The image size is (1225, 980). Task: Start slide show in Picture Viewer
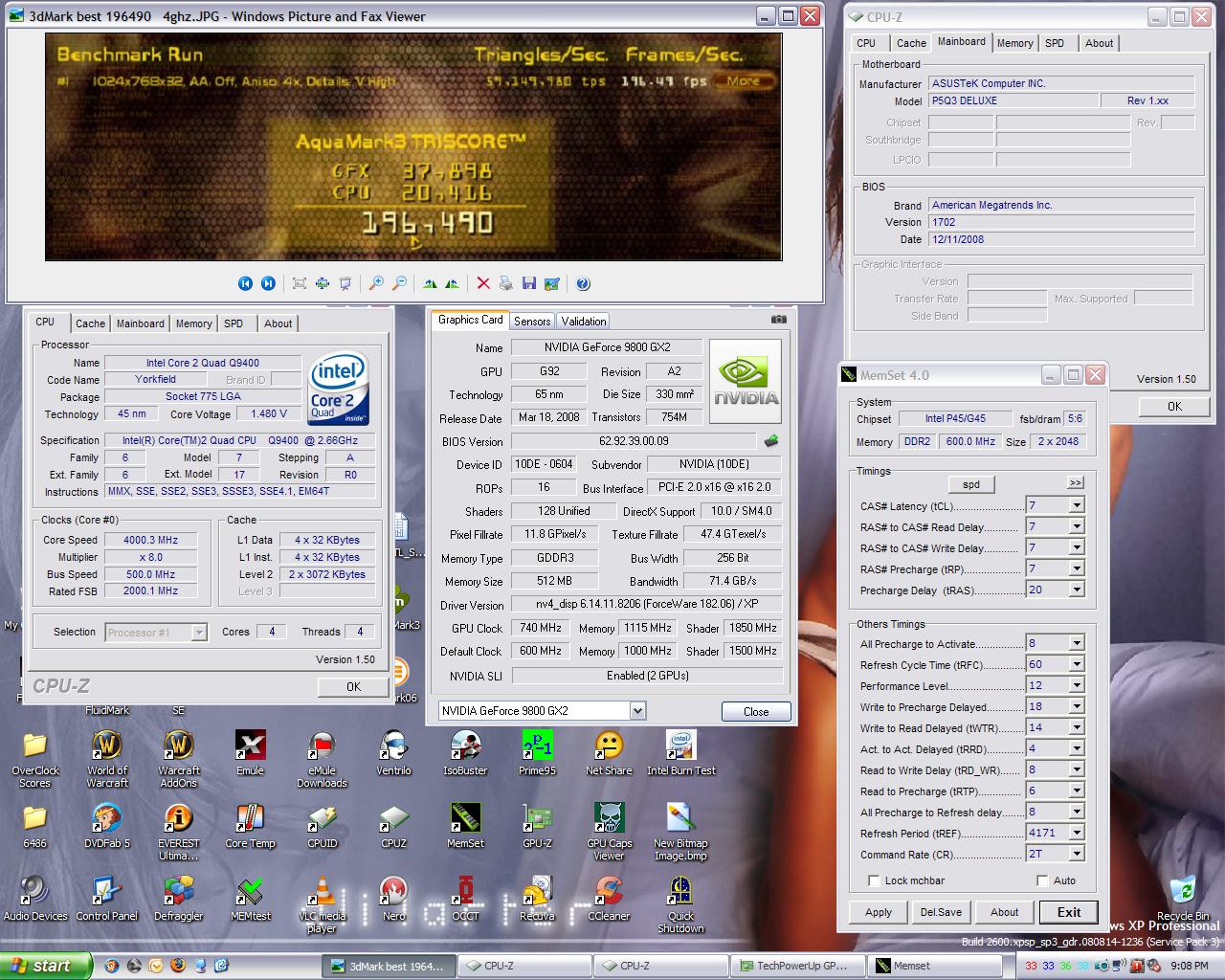[345, 283]
